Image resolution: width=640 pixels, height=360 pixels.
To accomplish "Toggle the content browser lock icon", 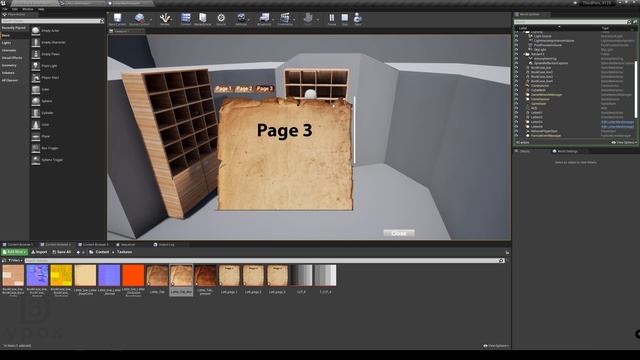I will point(507,252).
